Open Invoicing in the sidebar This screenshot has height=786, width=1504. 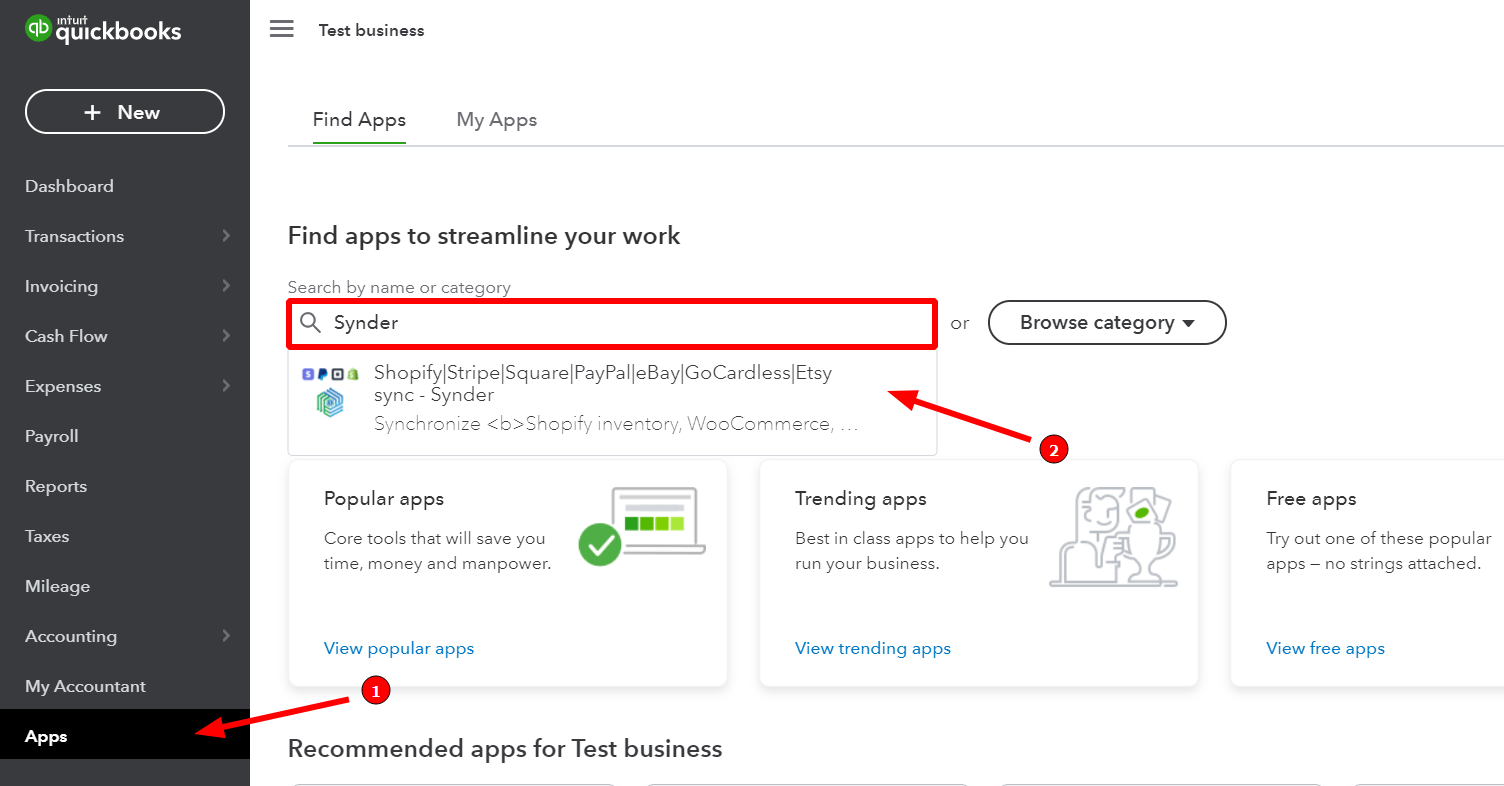61,286
